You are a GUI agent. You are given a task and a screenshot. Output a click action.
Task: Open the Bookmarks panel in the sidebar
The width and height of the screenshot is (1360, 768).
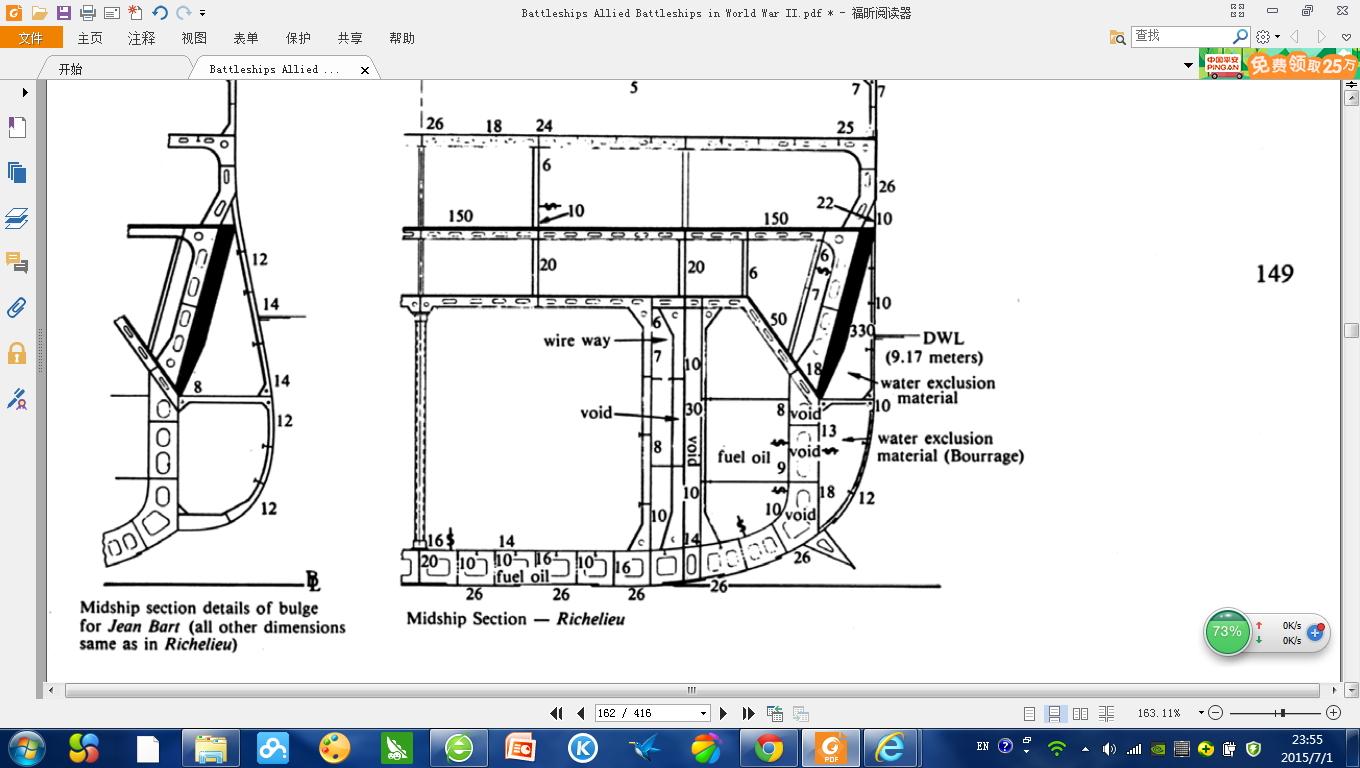coord(17,127)
